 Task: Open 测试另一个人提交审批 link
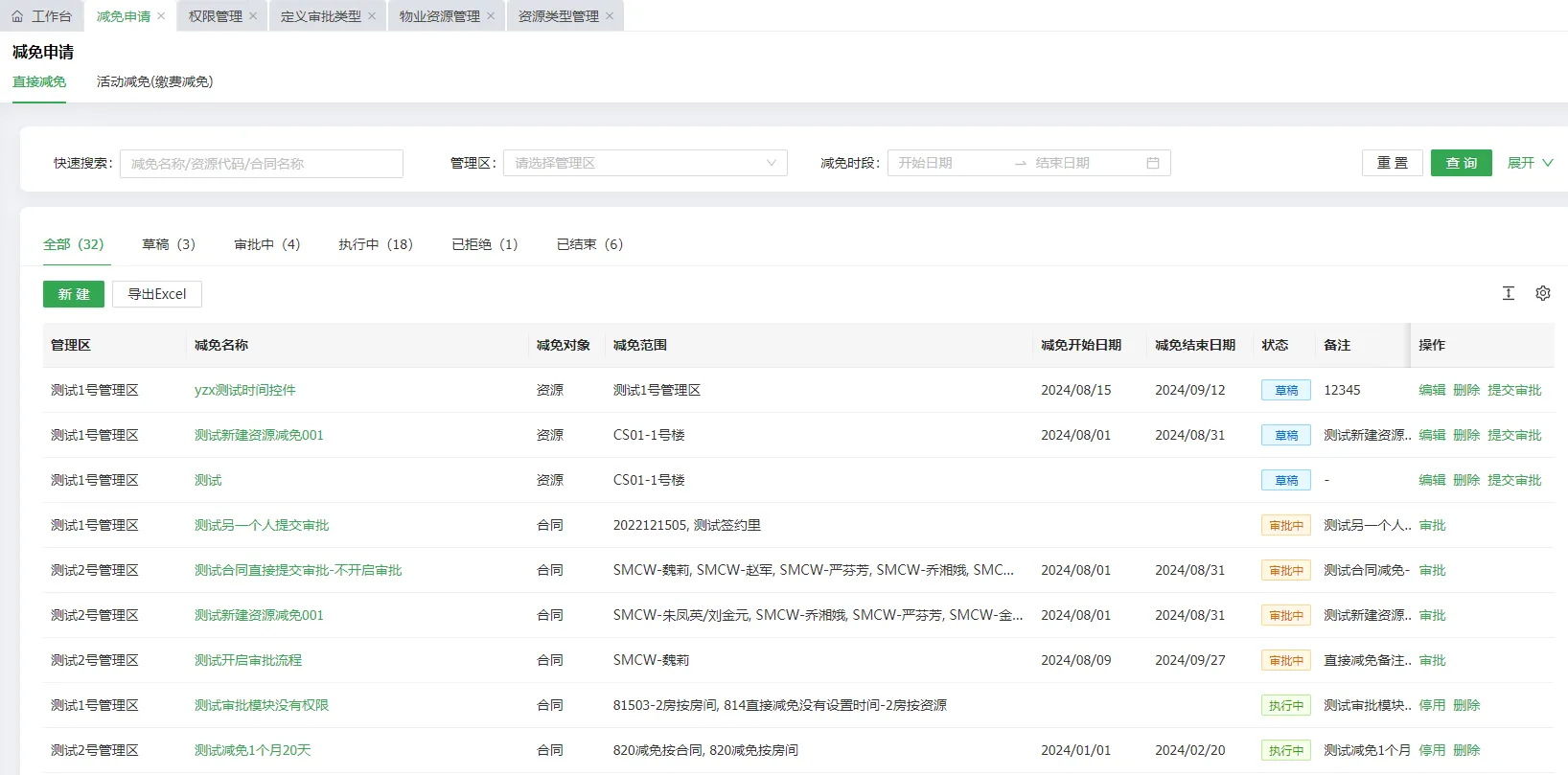[x=262, y=525]
